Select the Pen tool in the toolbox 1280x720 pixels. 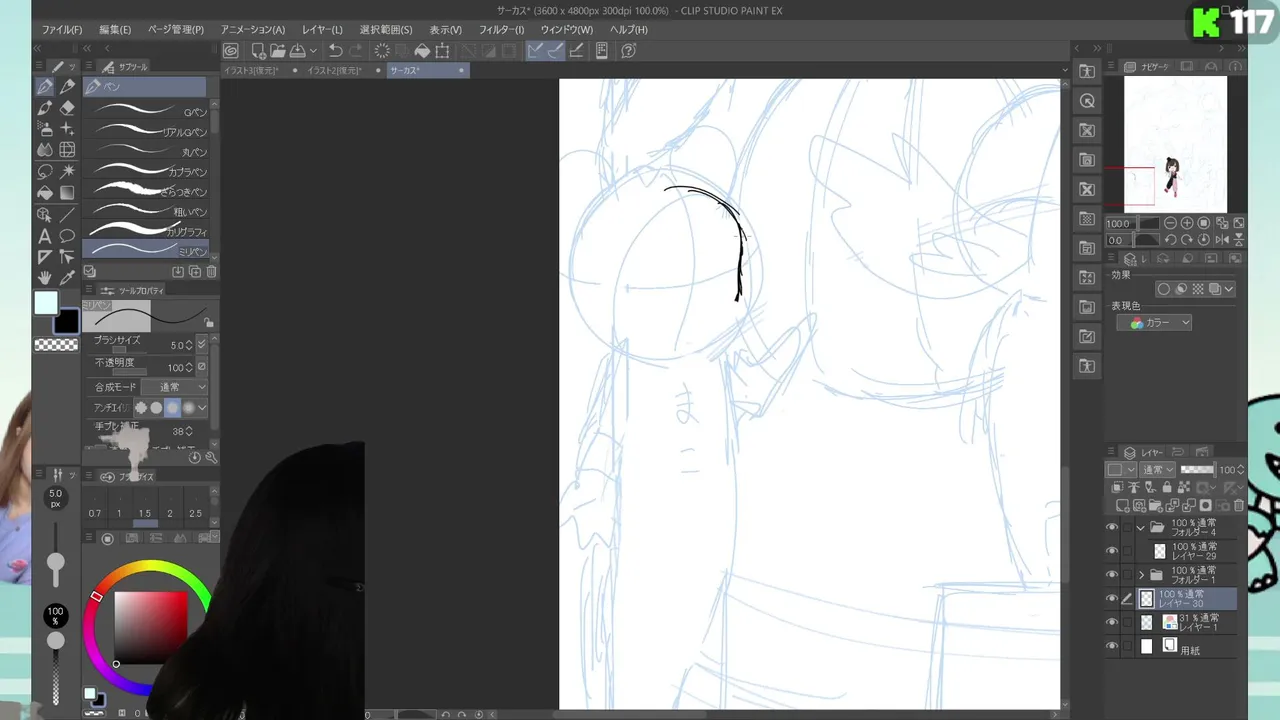click(45, 87)
